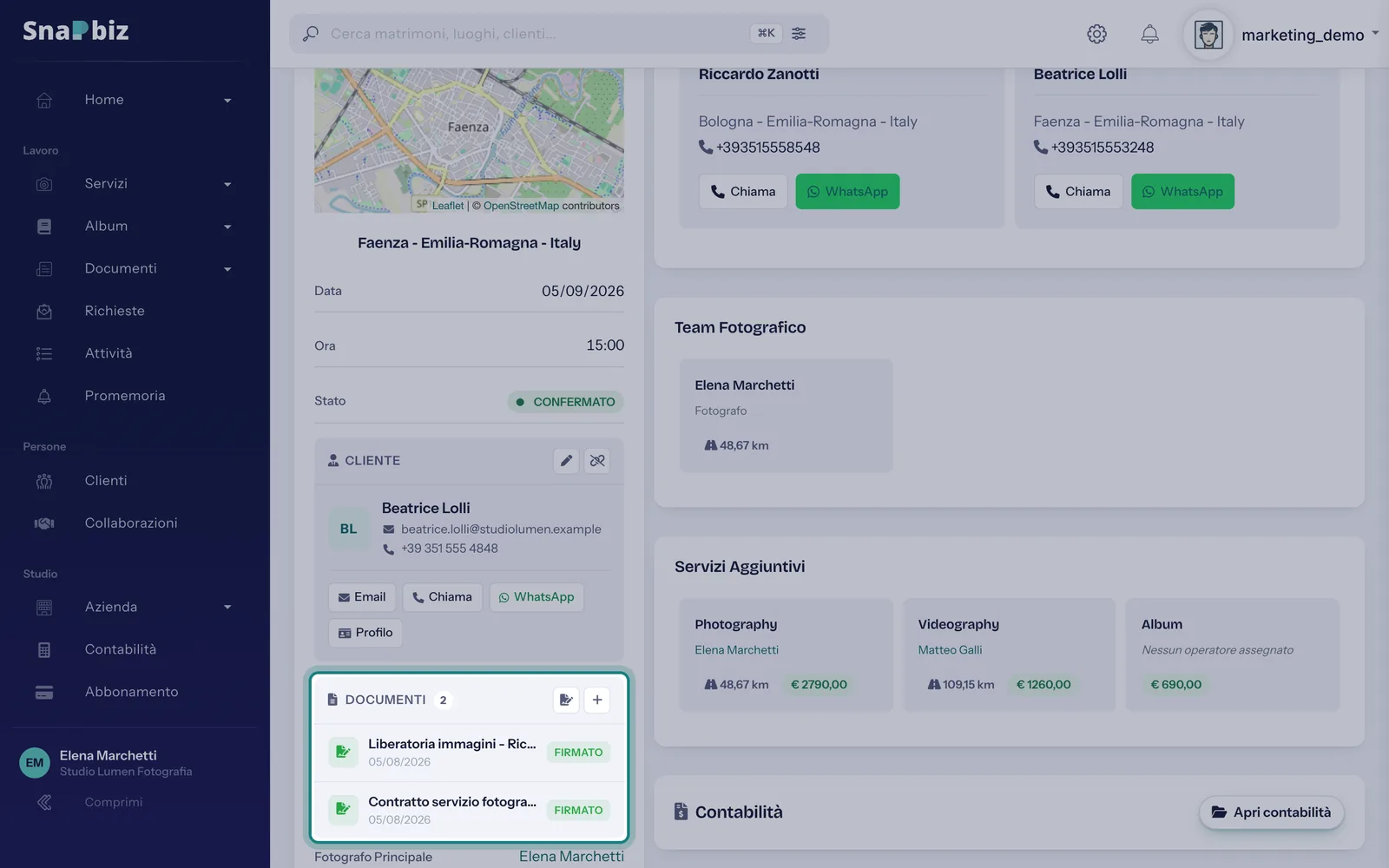Screen dimensions: 1389x868
Task: Click WhatsApp in the Cliente panel
Action: (537, 597)
